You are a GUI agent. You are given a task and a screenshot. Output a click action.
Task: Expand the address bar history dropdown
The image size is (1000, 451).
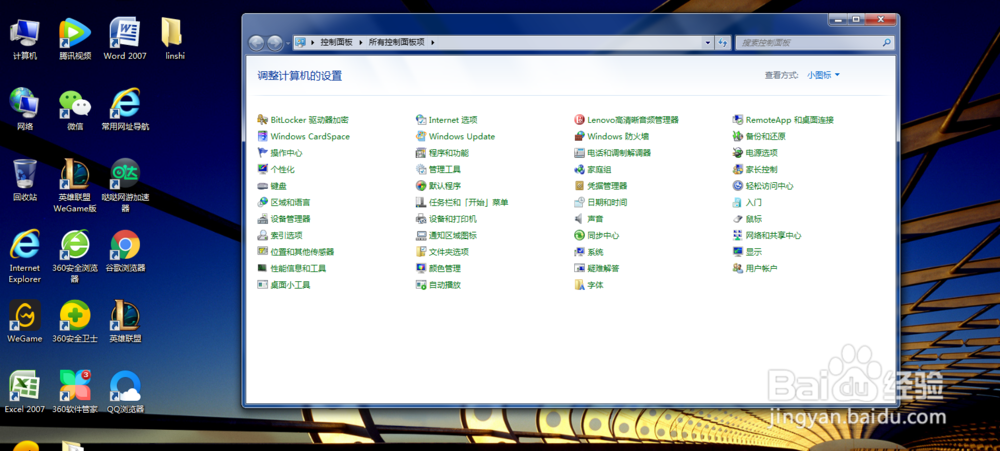tap(708, 43)
